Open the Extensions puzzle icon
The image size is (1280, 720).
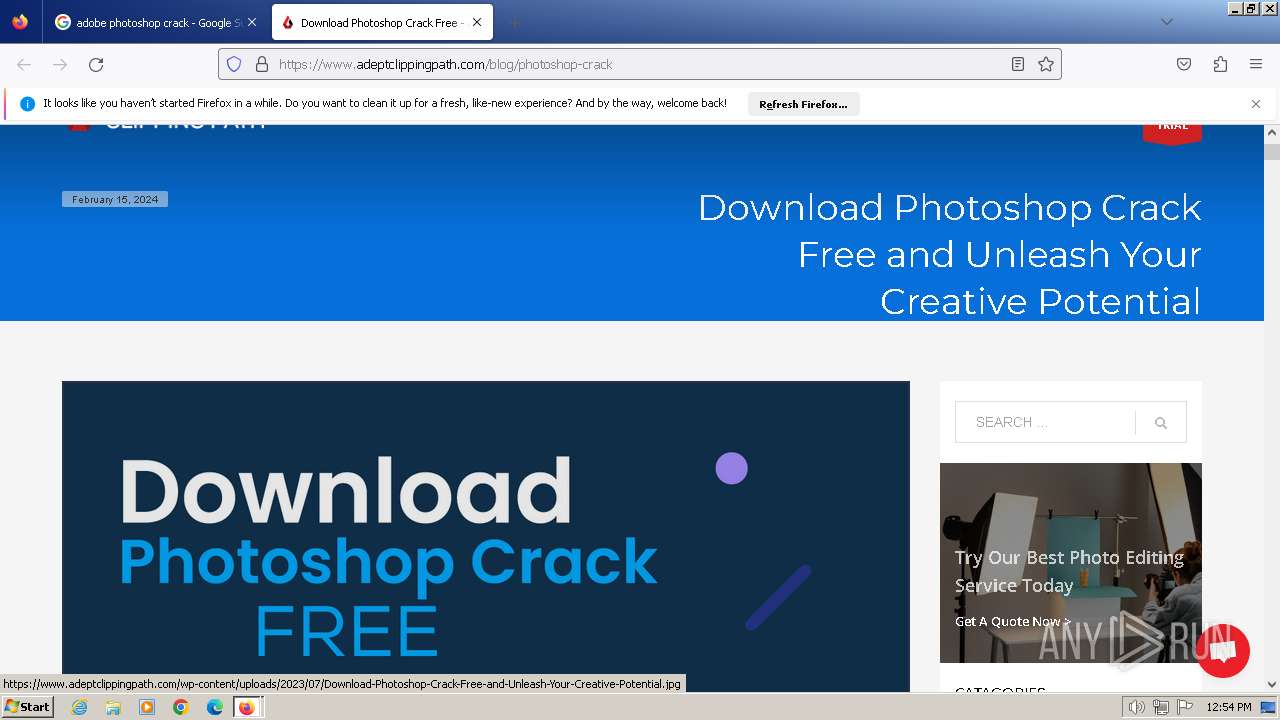coord(1220,64)
